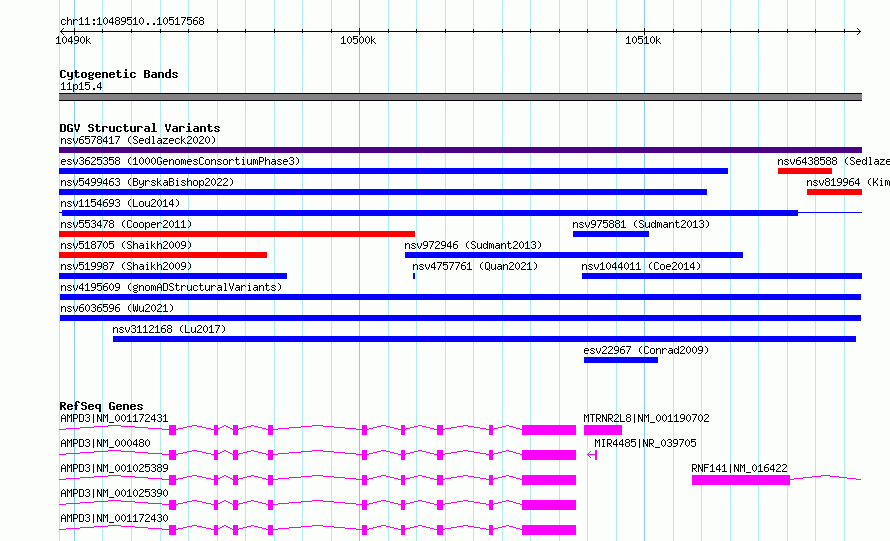
Task: Select the blue nsv972946 variant bar
Action: (x=574, y=255)
